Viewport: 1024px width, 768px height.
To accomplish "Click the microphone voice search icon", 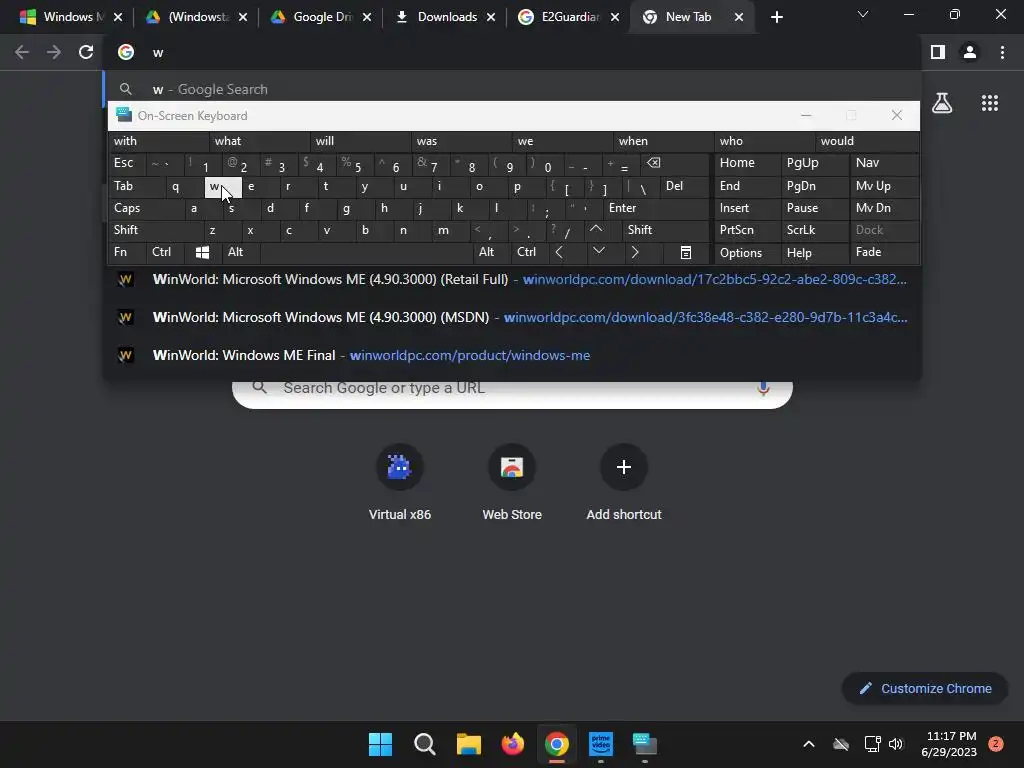I will click(763, 389).
